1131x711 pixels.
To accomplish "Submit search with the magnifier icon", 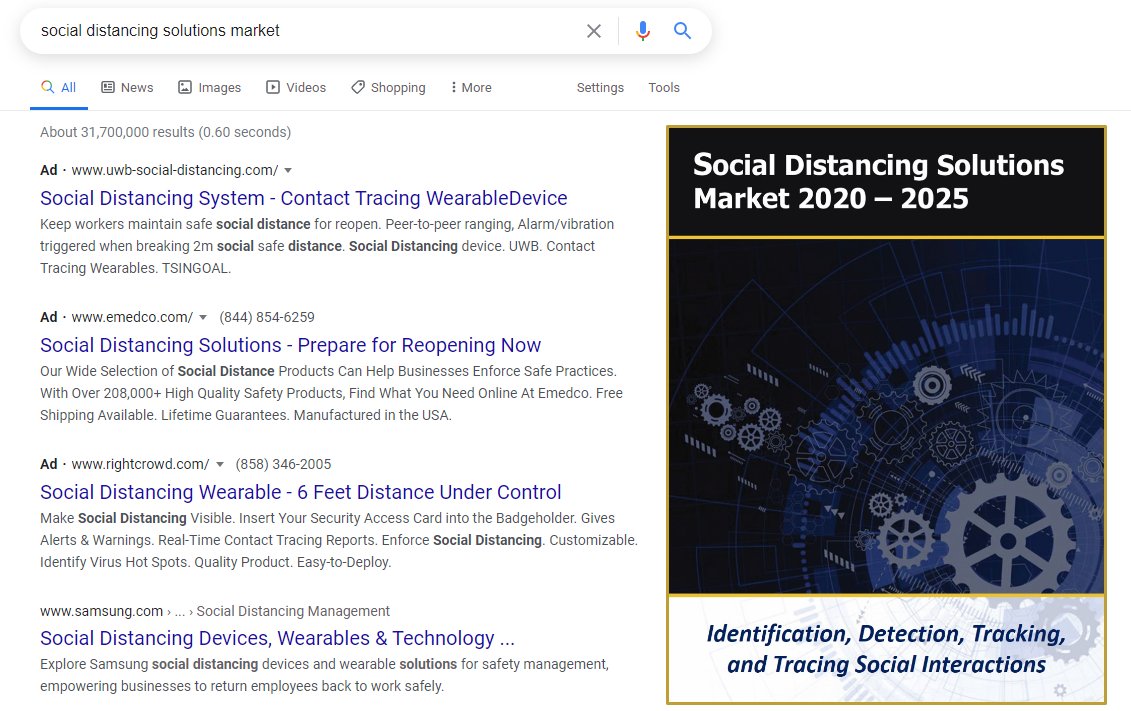I will point(682,30).
